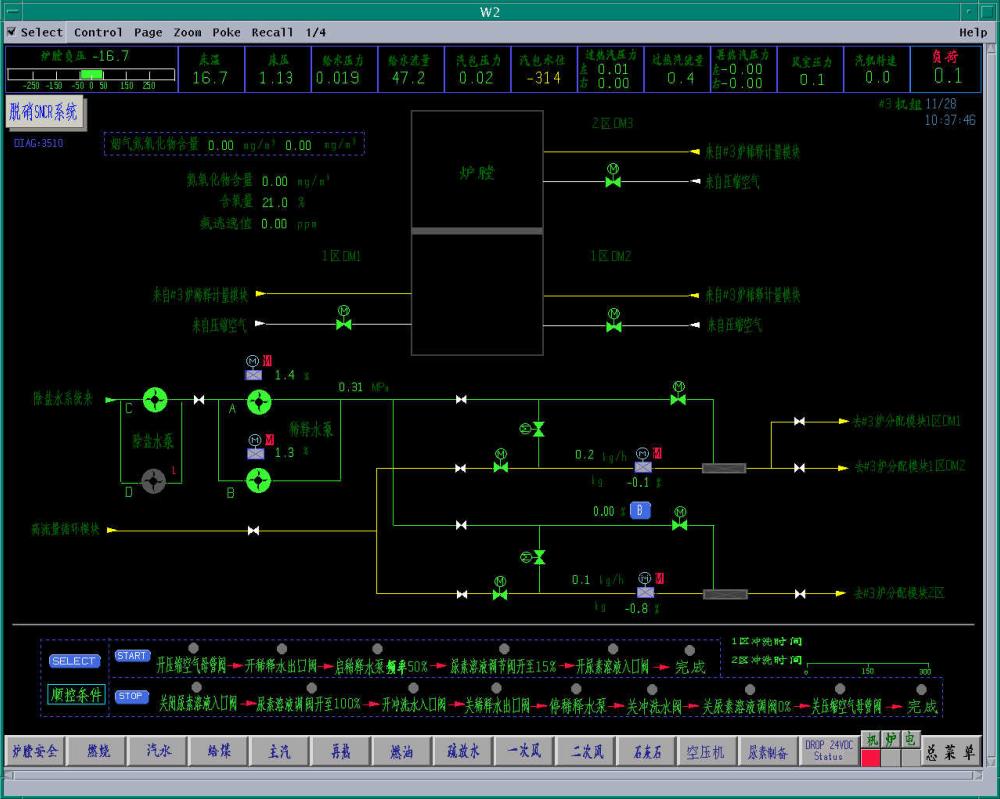The width and height of the screenshot is (1000, 799).
Task: Open the Control menu
Action: click(x=98, y=32)
